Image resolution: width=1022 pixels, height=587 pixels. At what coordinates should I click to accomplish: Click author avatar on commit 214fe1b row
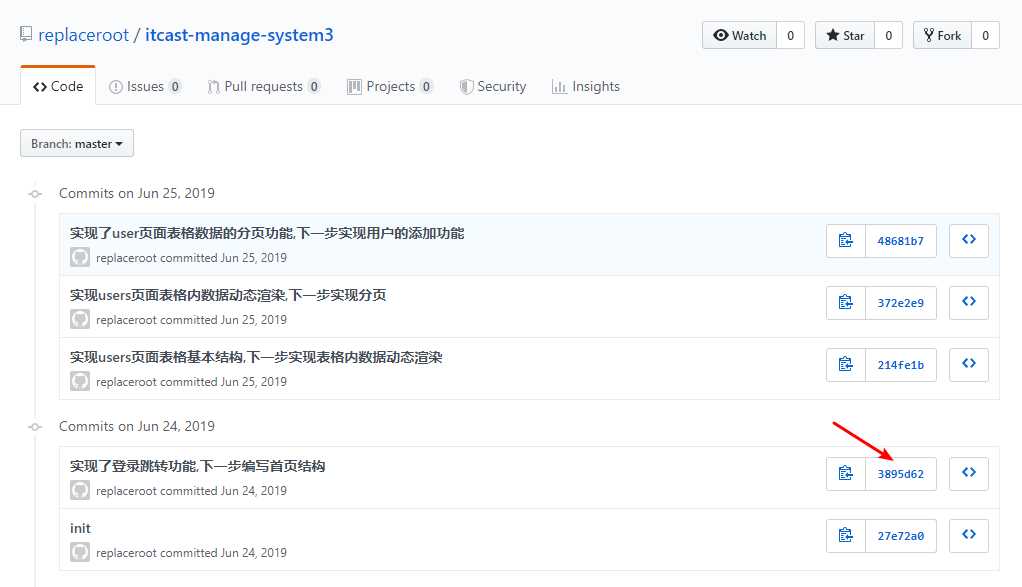point(80,381)
